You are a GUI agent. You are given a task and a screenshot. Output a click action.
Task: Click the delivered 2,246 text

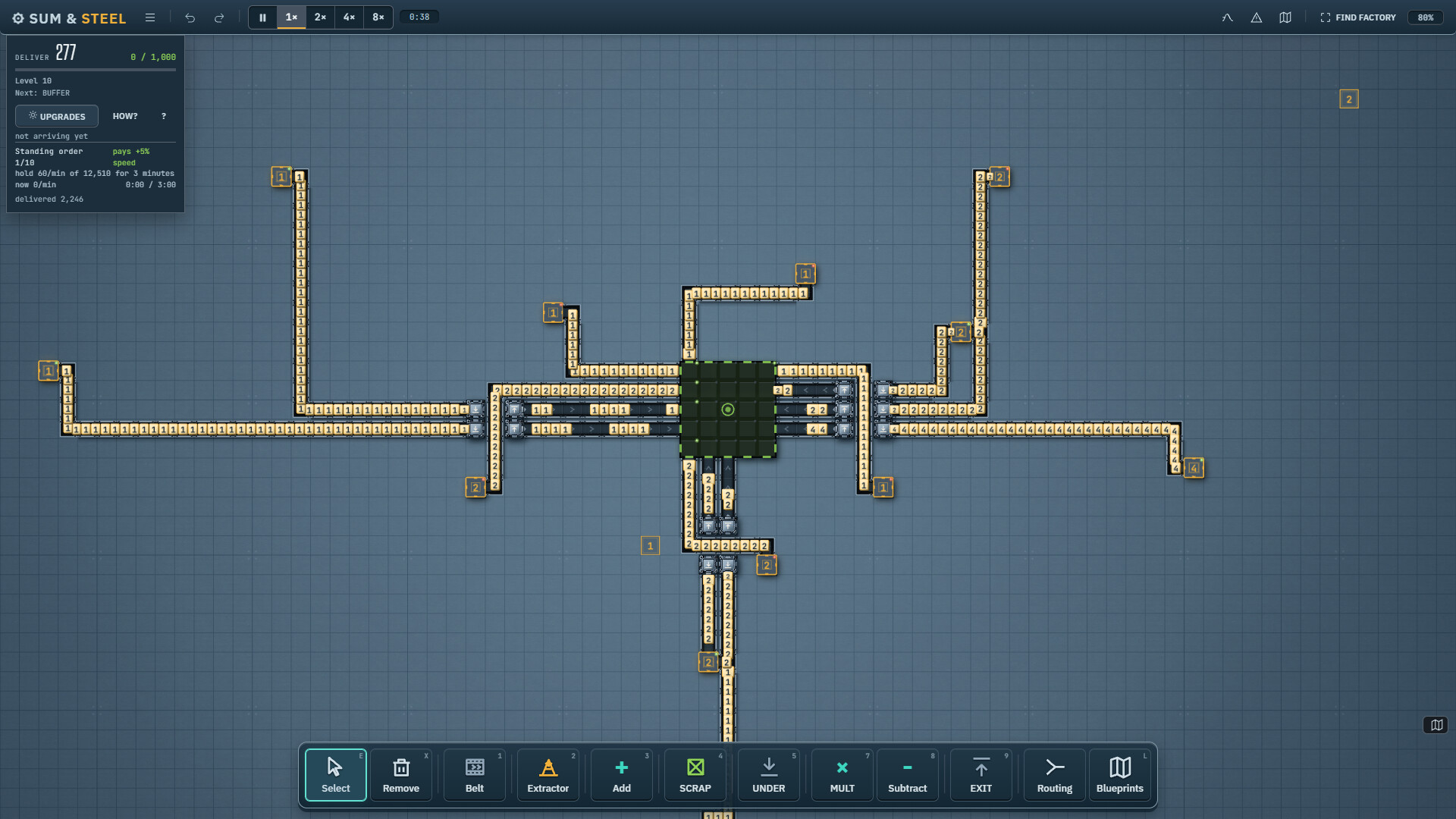click(x=49, y=199)
